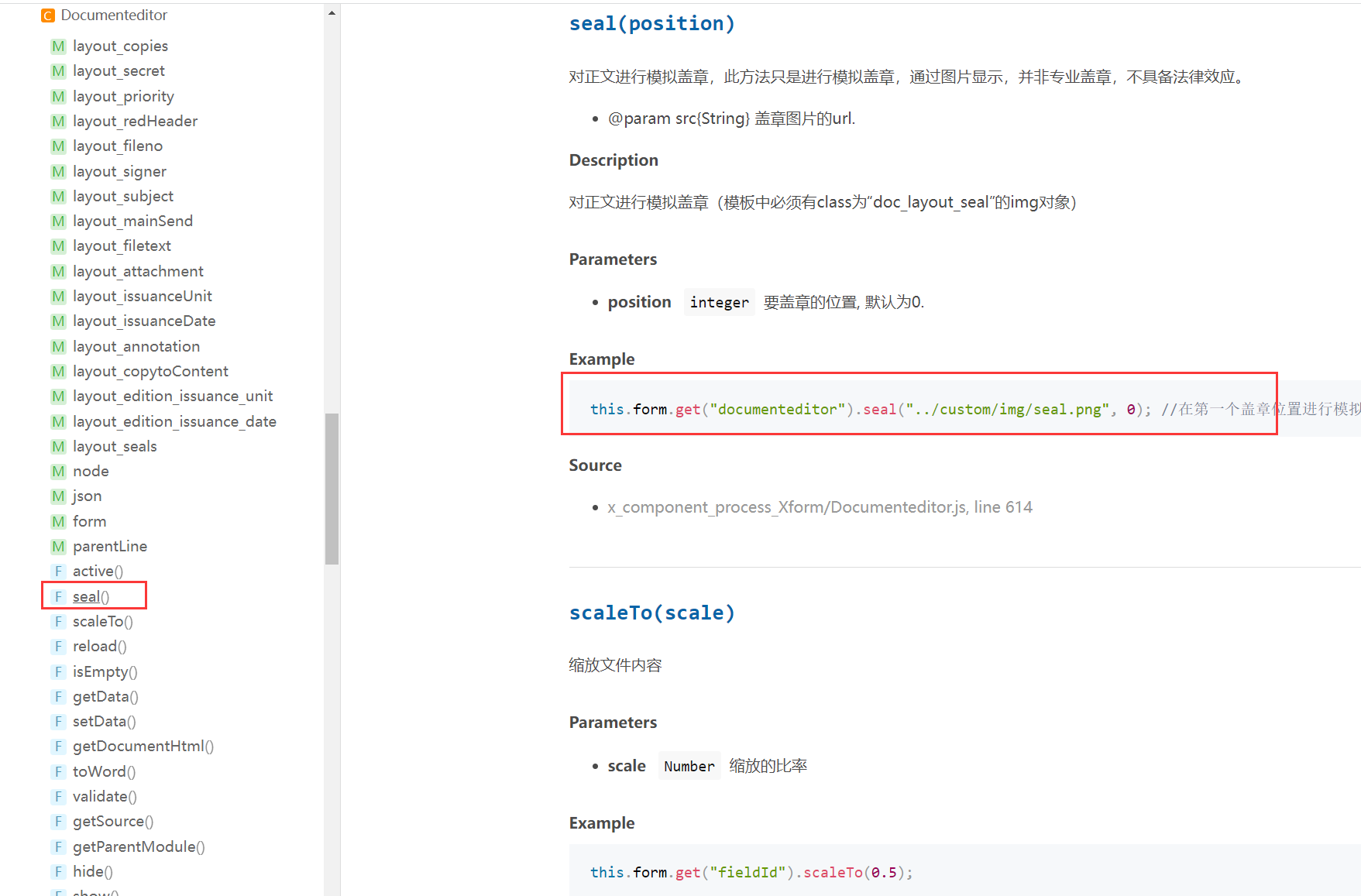
Task: Go to layout_issuanceDate member
Action: [144, 321]
